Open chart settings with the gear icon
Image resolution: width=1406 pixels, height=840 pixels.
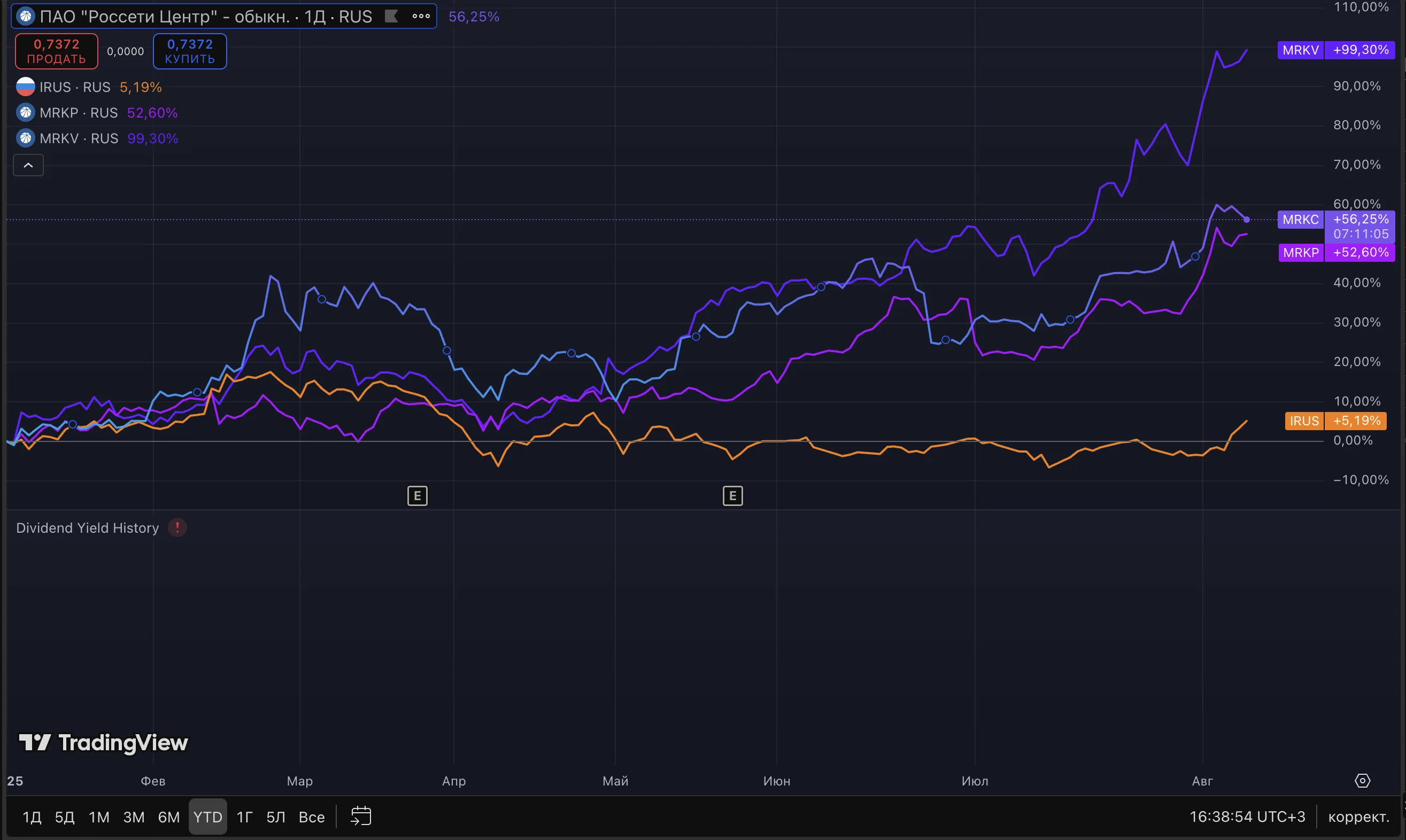(1362, 781)
